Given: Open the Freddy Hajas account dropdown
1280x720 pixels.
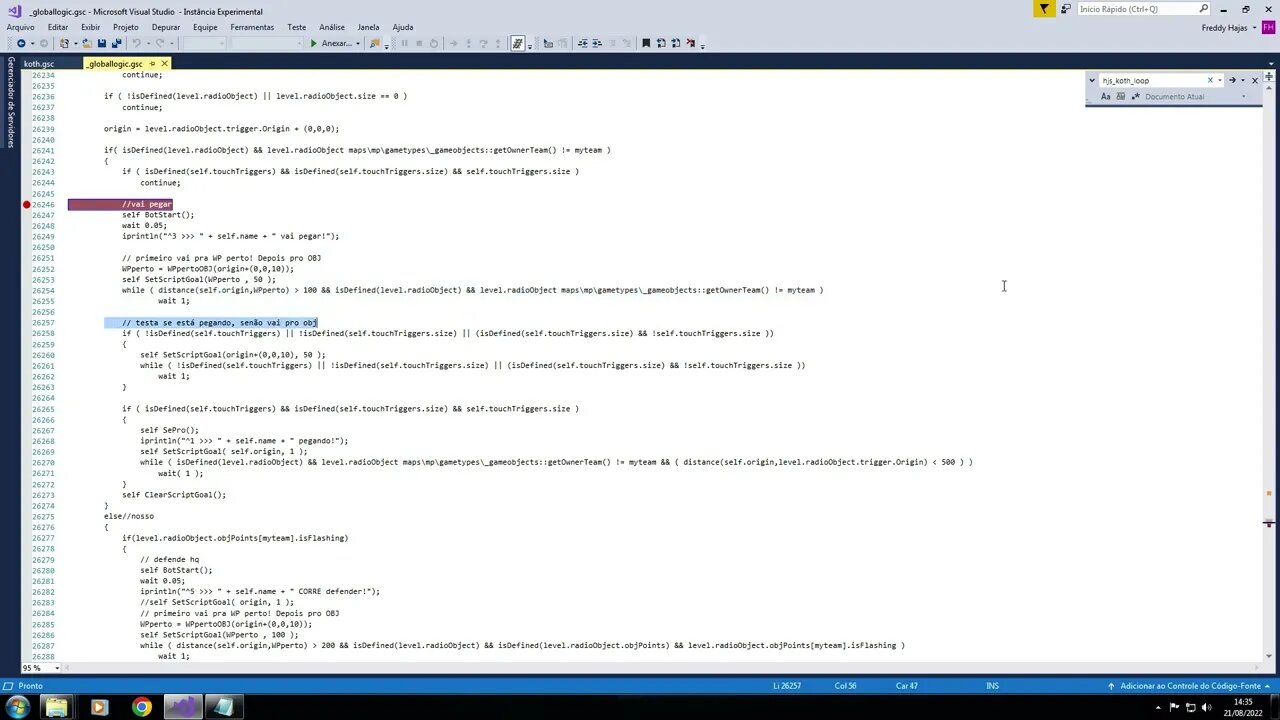Looking at the screenshot, I should point(1255,28).
